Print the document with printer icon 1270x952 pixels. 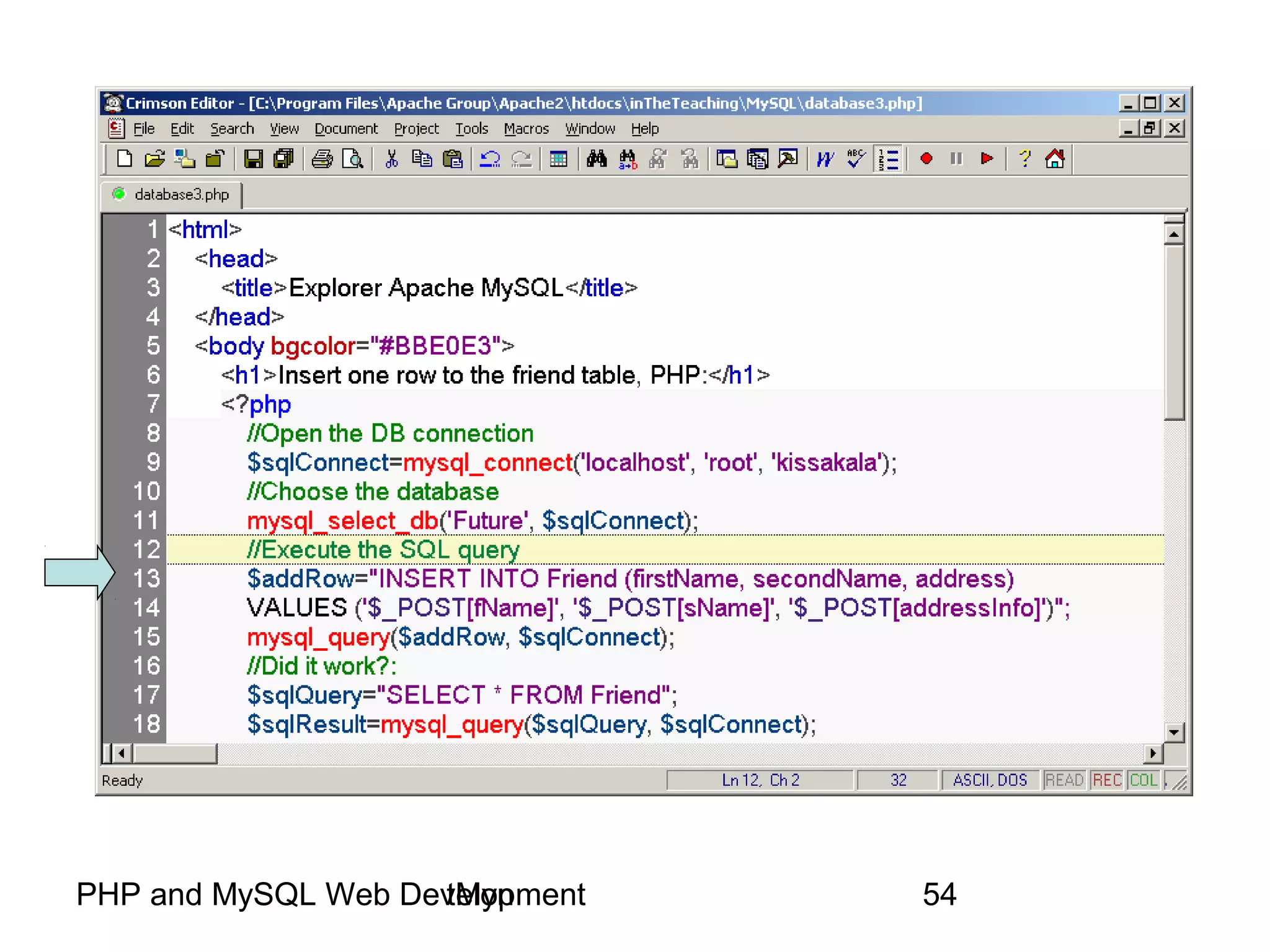point(322,159)
